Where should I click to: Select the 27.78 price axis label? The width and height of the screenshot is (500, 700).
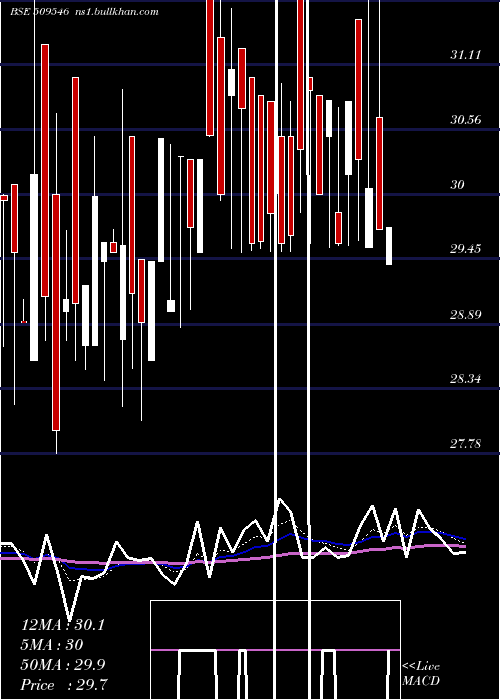click(x=466, y=444)
